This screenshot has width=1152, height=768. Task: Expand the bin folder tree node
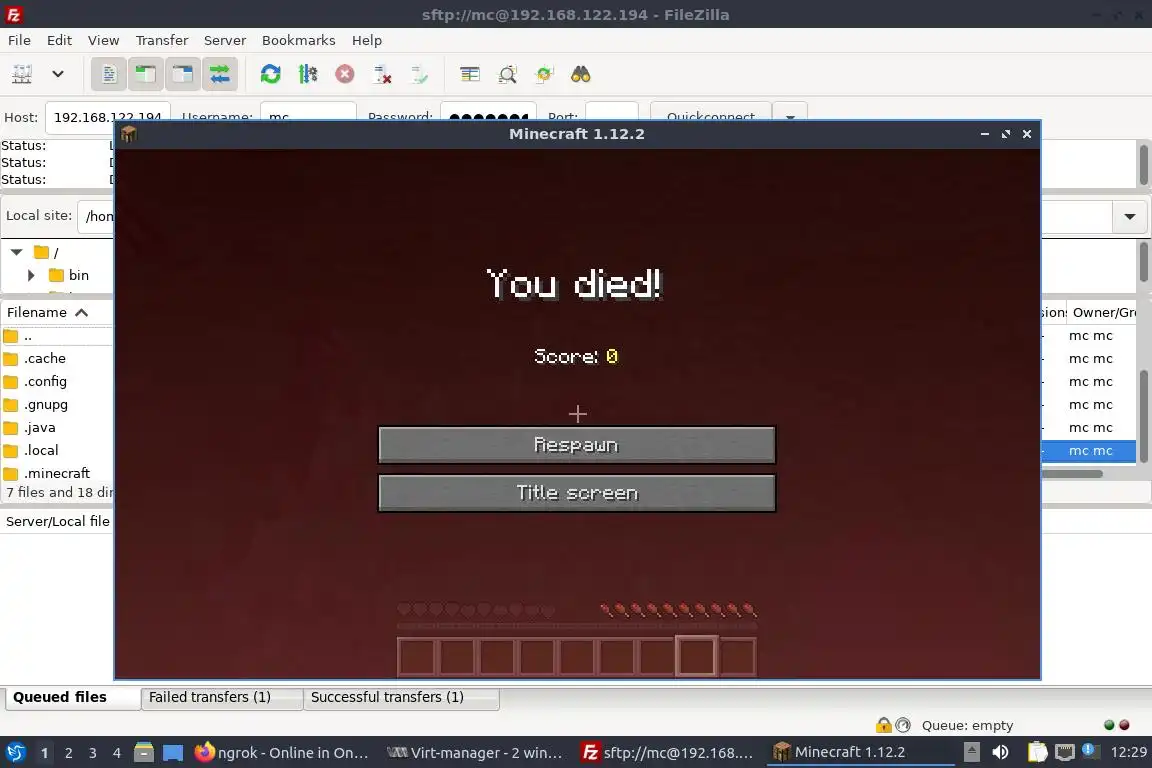[31, 276]
